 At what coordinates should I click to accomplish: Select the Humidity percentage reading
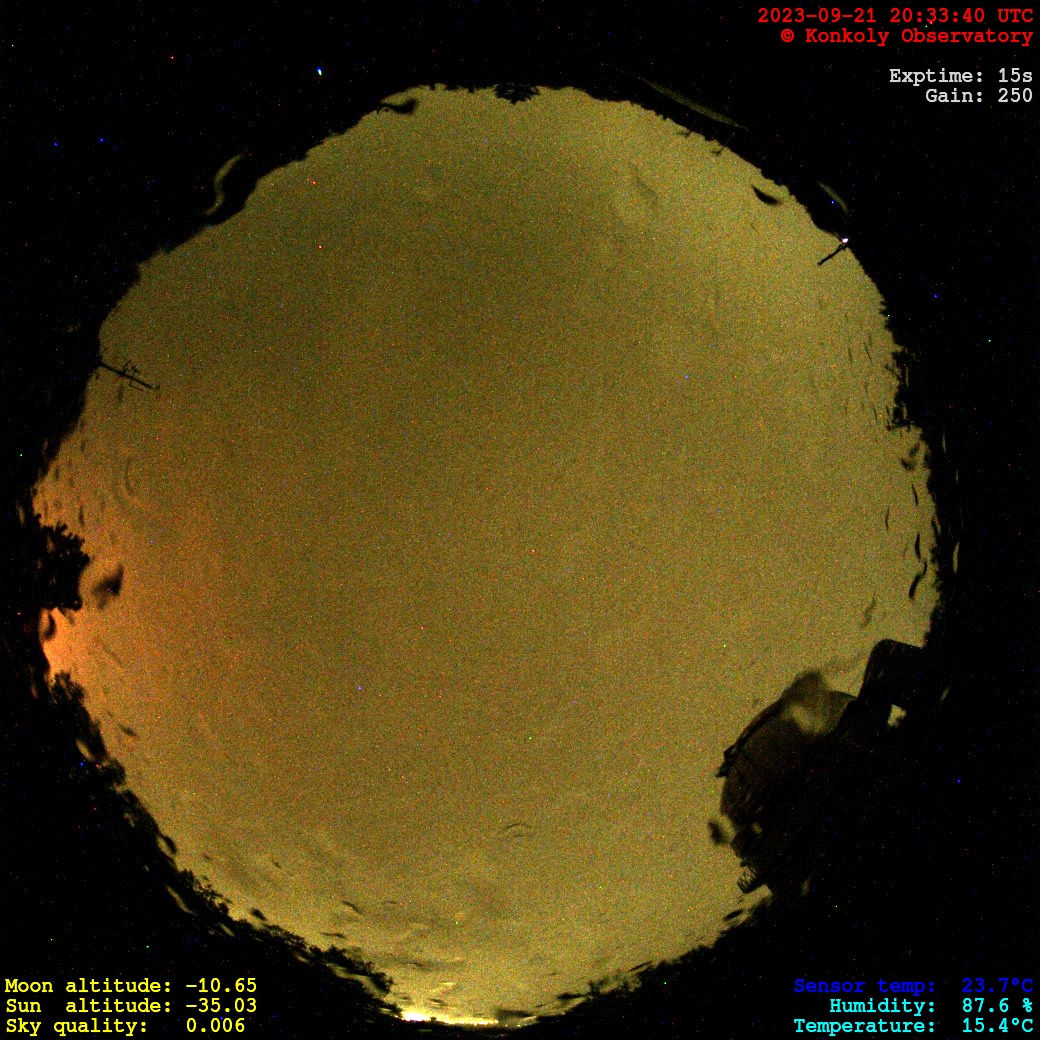tap(930, 1006)
